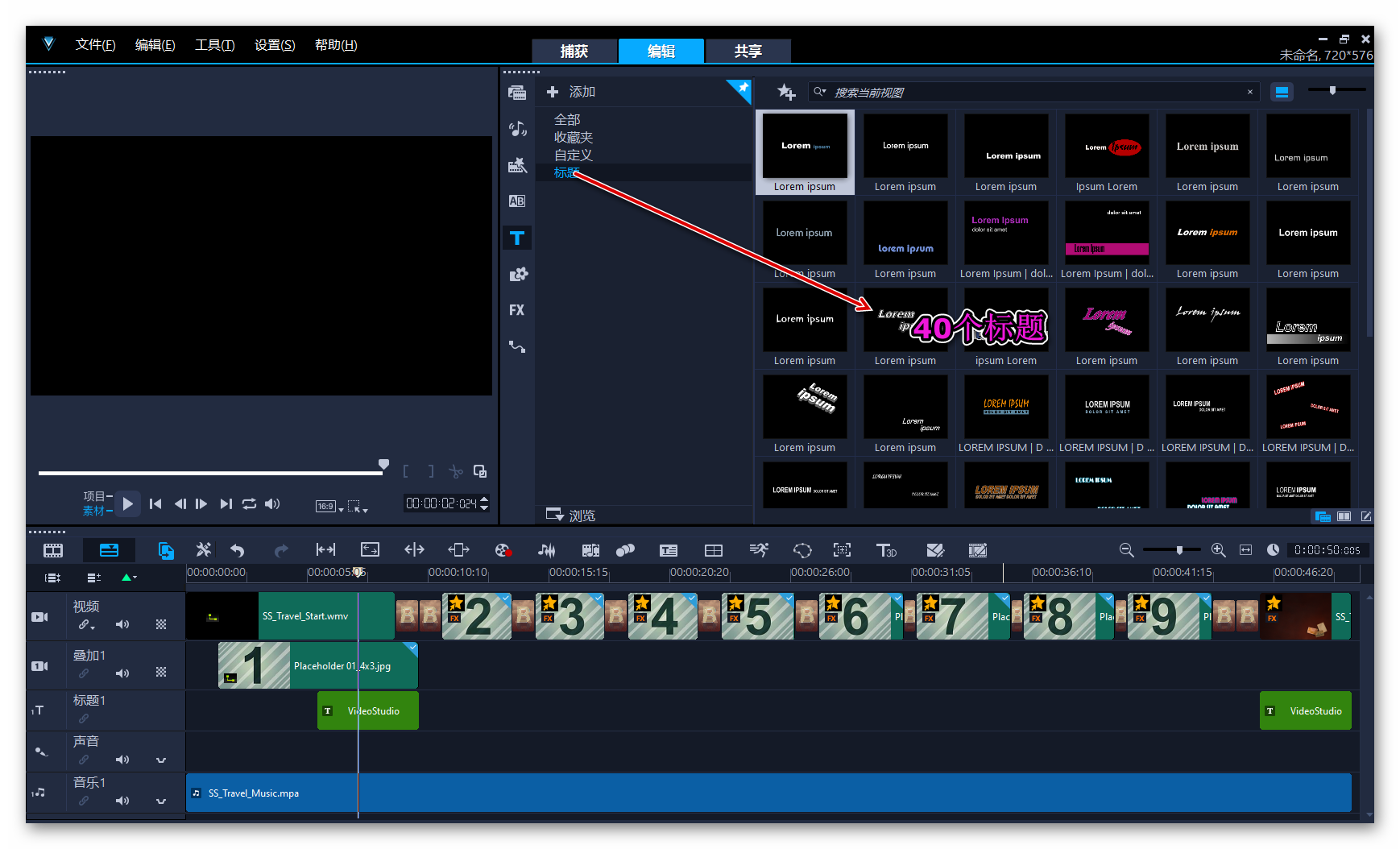This screenshot has height=849, width=1400.
Task: Expand the 声音 track options chevron
Action: pyautogui.click(x=161, y=760)
